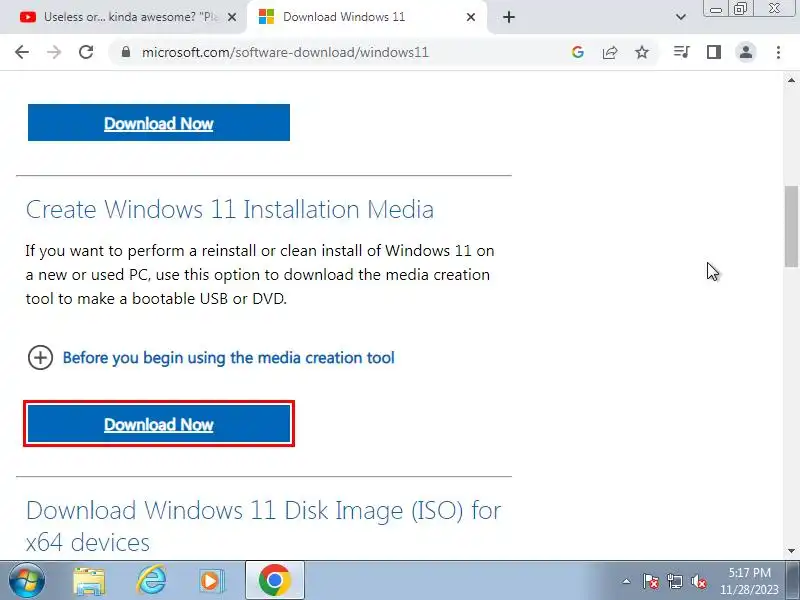Open a new tab with plus button
The image size is (800, 600).
[x=509, y=17]
